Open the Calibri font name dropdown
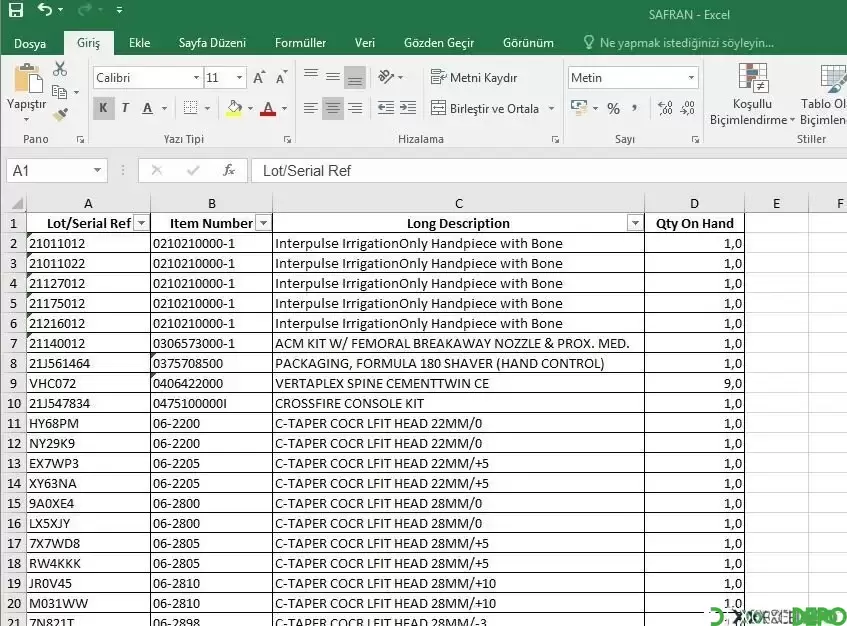 pos(197,78)
